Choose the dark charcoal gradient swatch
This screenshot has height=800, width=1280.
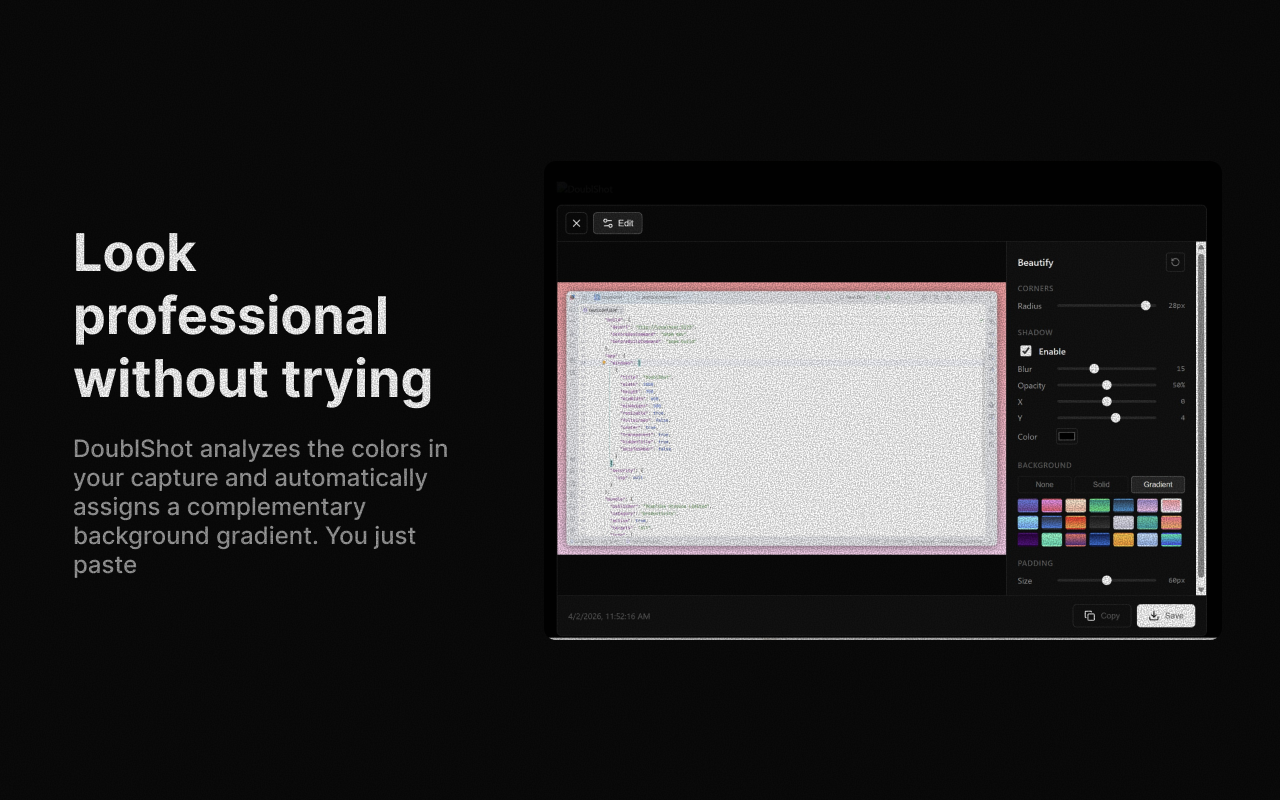coord(1100,523)
